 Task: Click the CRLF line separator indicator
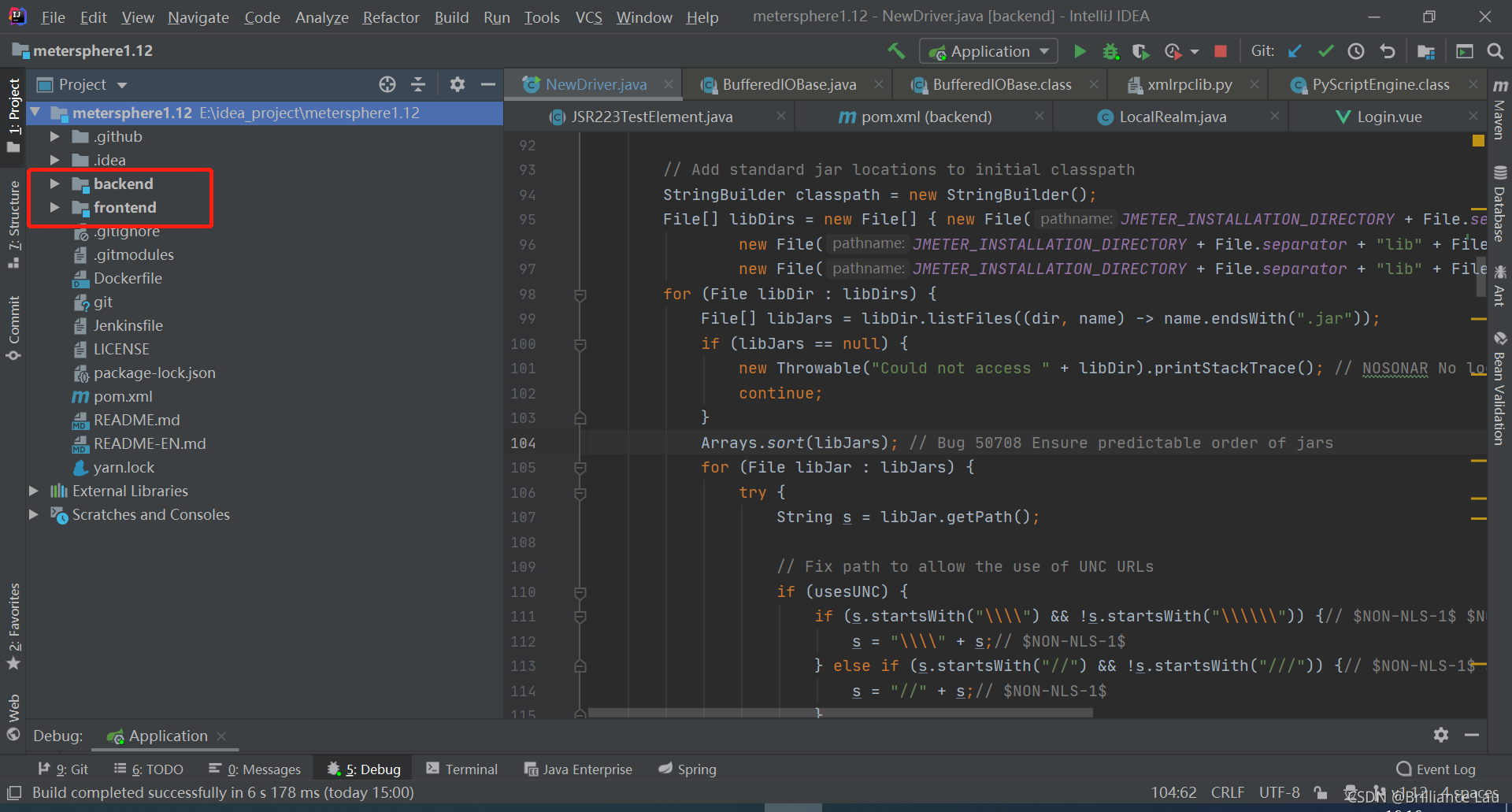1228,792
